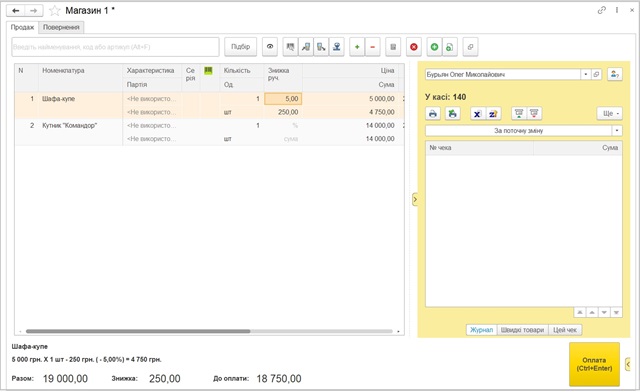Click the product name search input field
Image resolution: width=640 pixels, height=392 pixels.
coord(115,47)
